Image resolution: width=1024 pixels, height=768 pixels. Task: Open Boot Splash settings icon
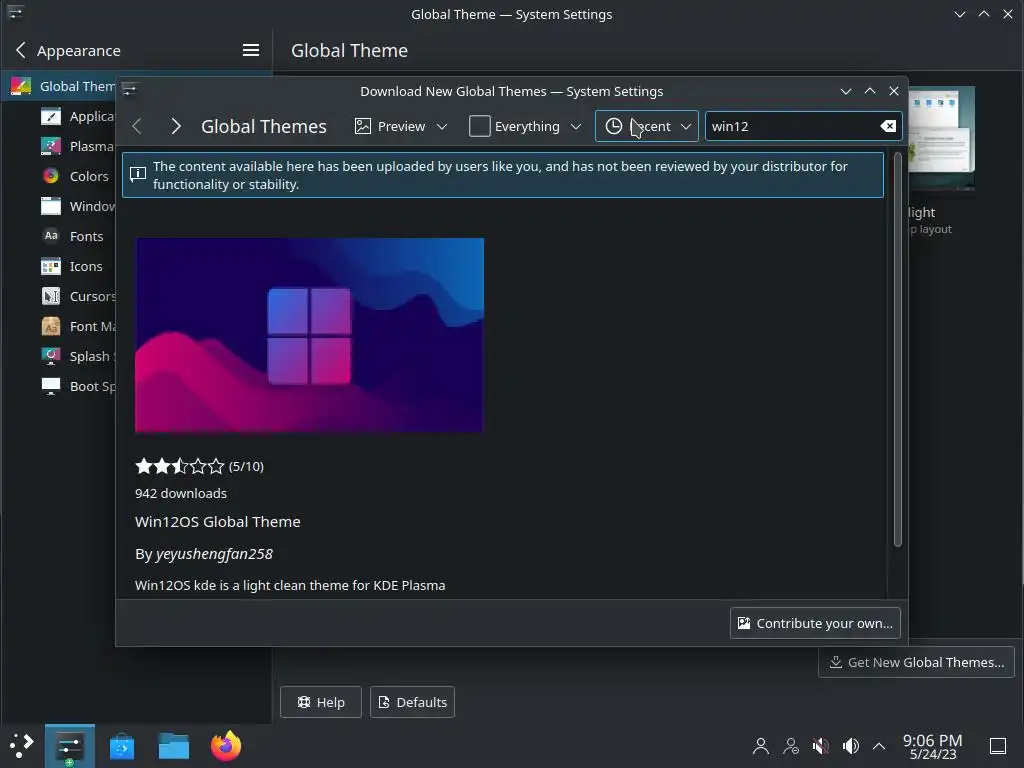point(51,387)
